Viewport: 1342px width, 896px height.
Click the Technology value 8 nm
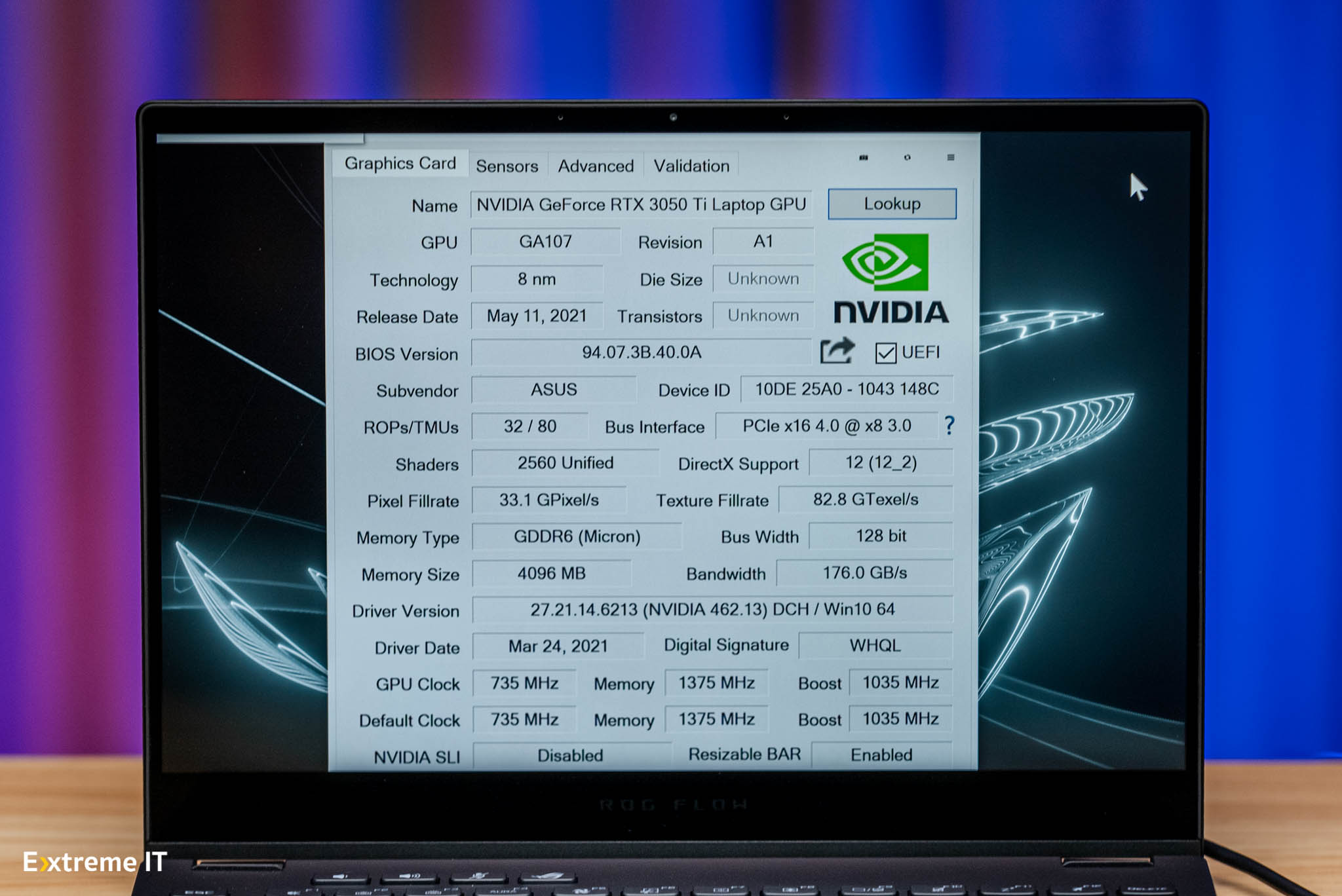point(537,279)
